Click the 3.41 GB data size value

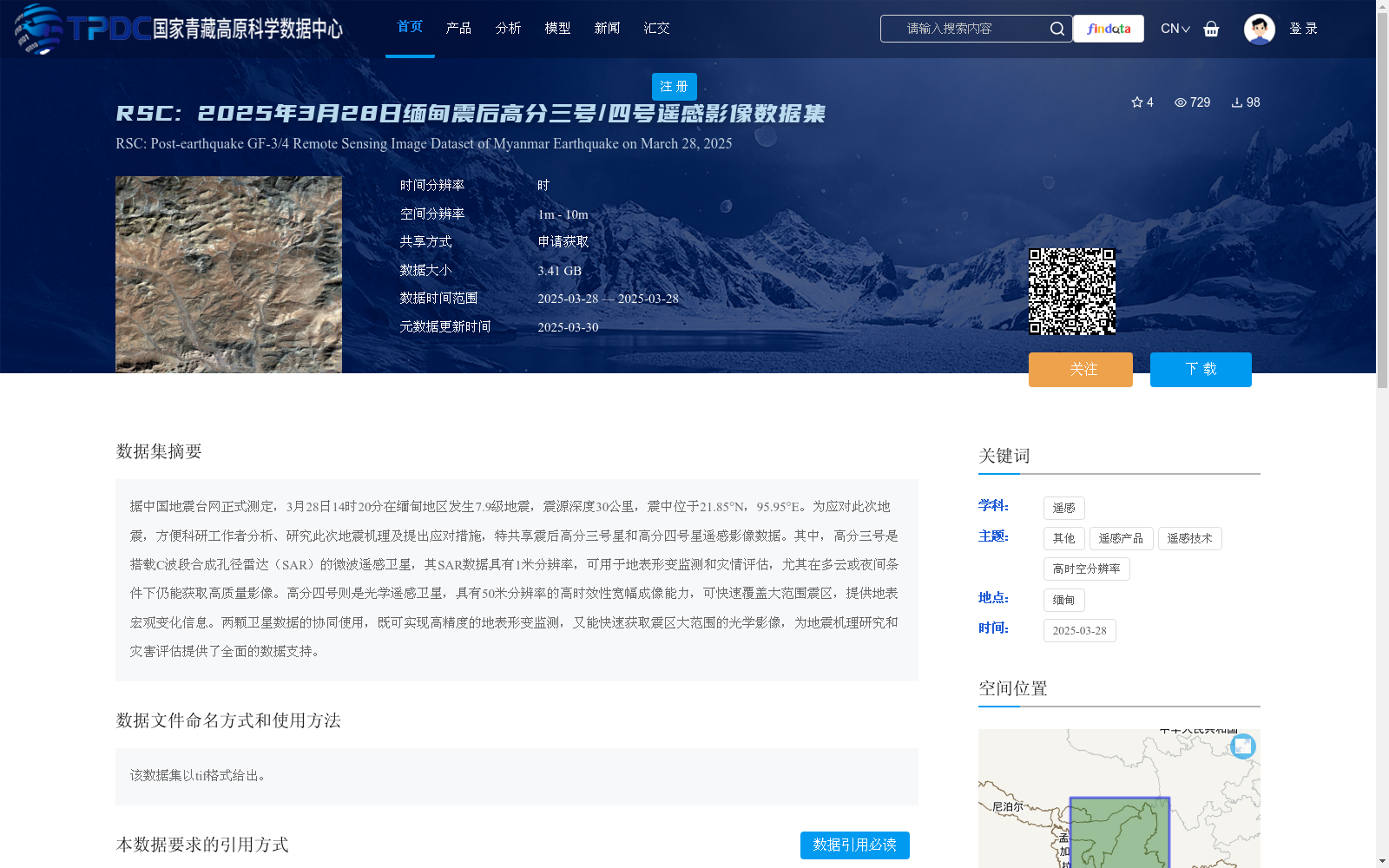(x=560, y=271)
